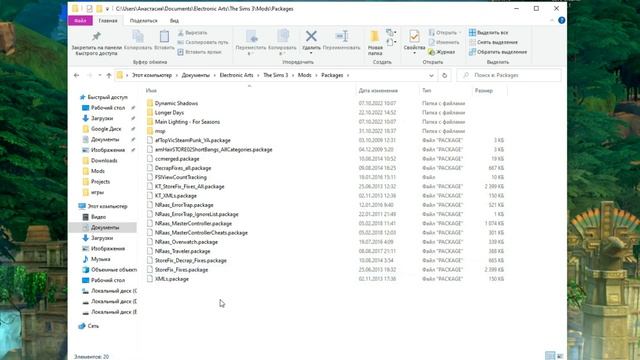Viewport: 640px width, 360px height.
Task: Click Этот компьютер breadcrumb segment
Action: click(x=152, y=75)
